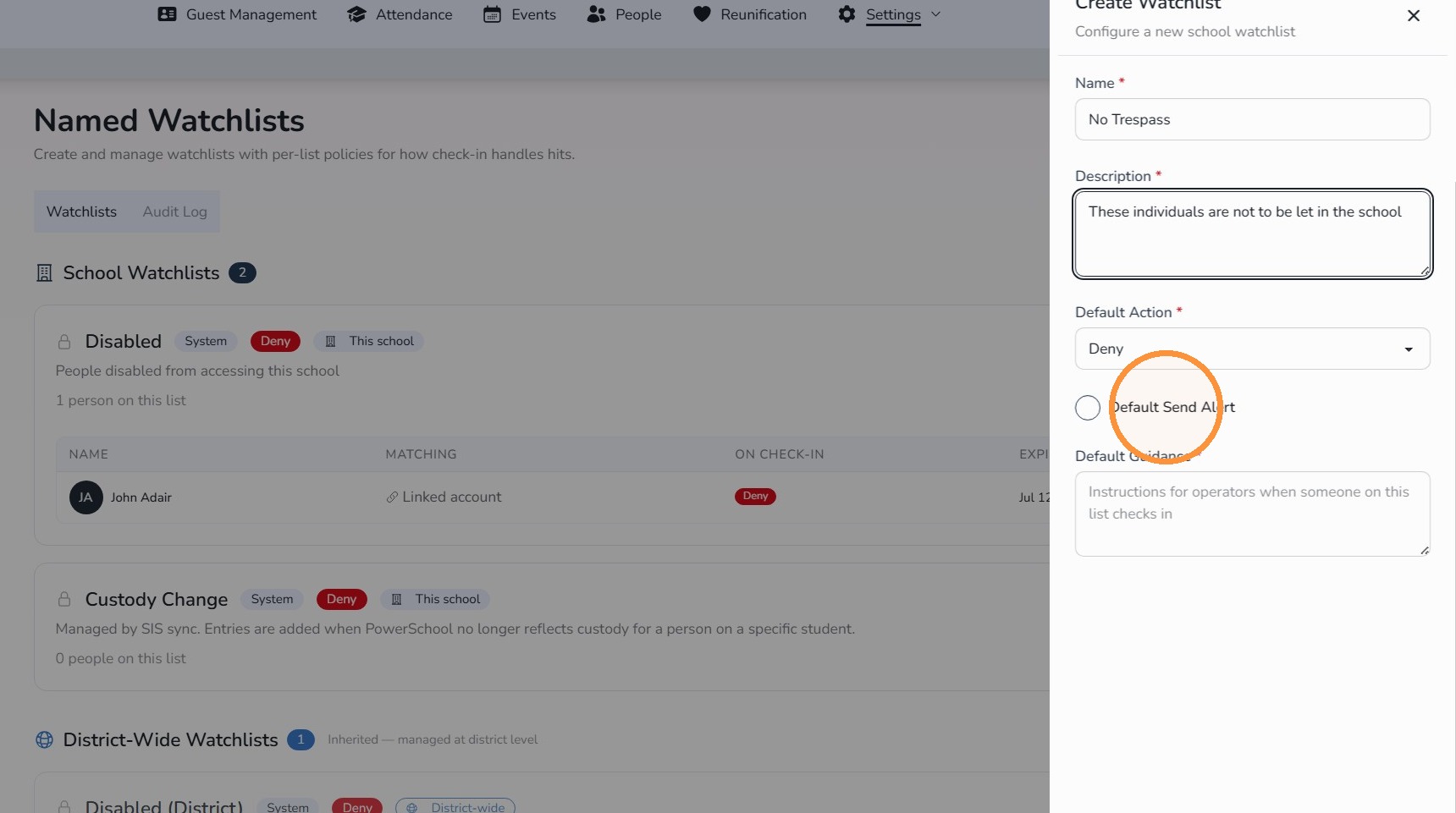Click the Reunification heart icon

(702, 14)
